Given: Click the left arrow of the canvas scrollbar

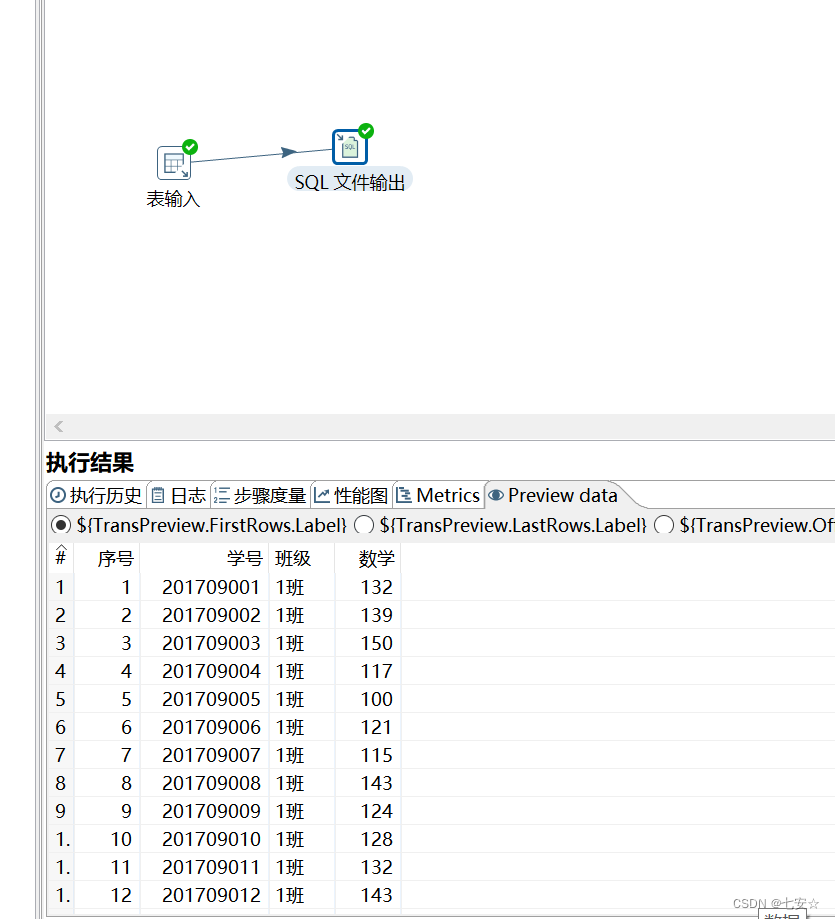Looking at the screenshot, I should [58, 427].
